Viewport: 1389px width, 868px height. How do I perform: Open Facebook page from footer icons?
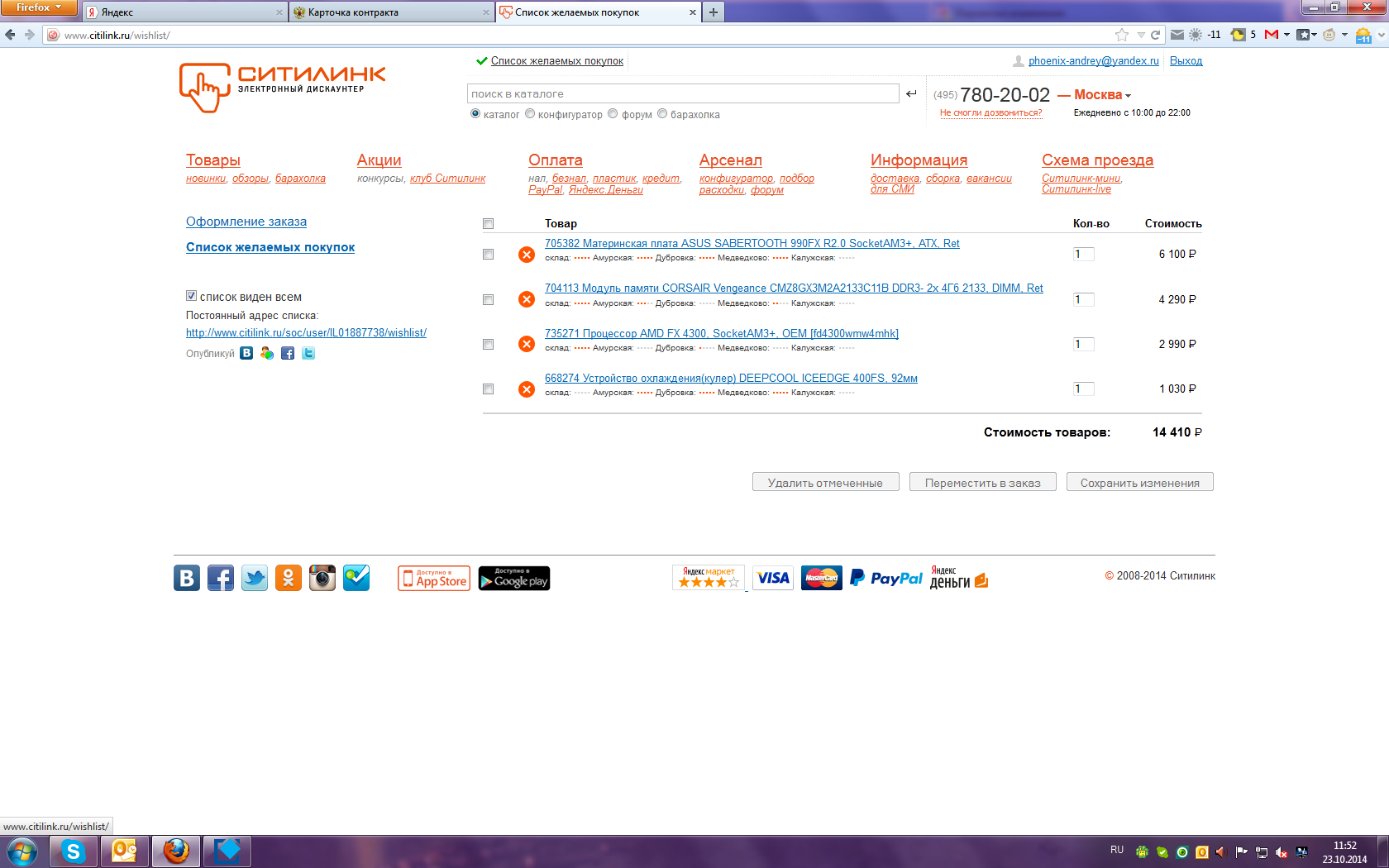(x=221, y=578)
